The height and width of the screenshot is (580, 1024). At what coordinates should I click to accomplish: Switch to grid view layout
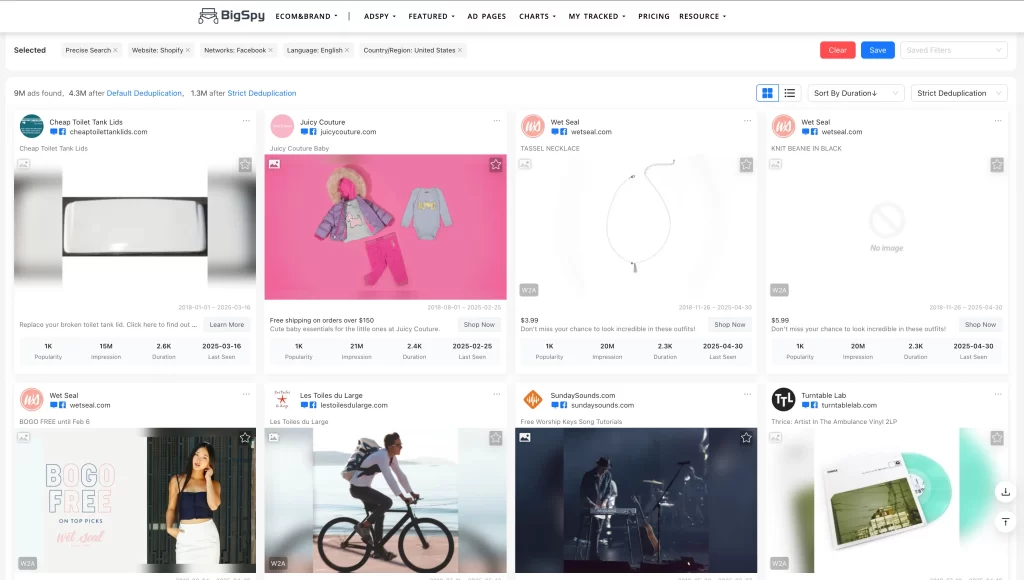(767, 93)
